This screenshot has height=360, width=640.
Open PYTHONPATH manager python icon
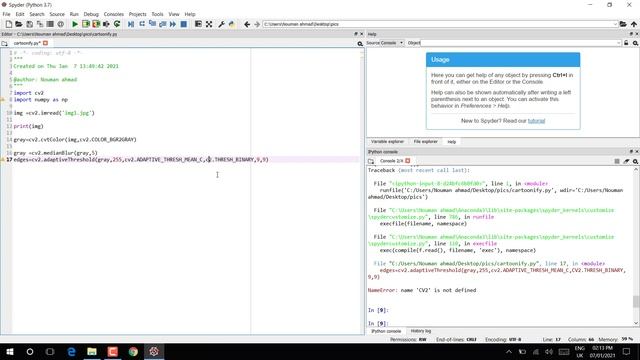(x=232, y=24)
